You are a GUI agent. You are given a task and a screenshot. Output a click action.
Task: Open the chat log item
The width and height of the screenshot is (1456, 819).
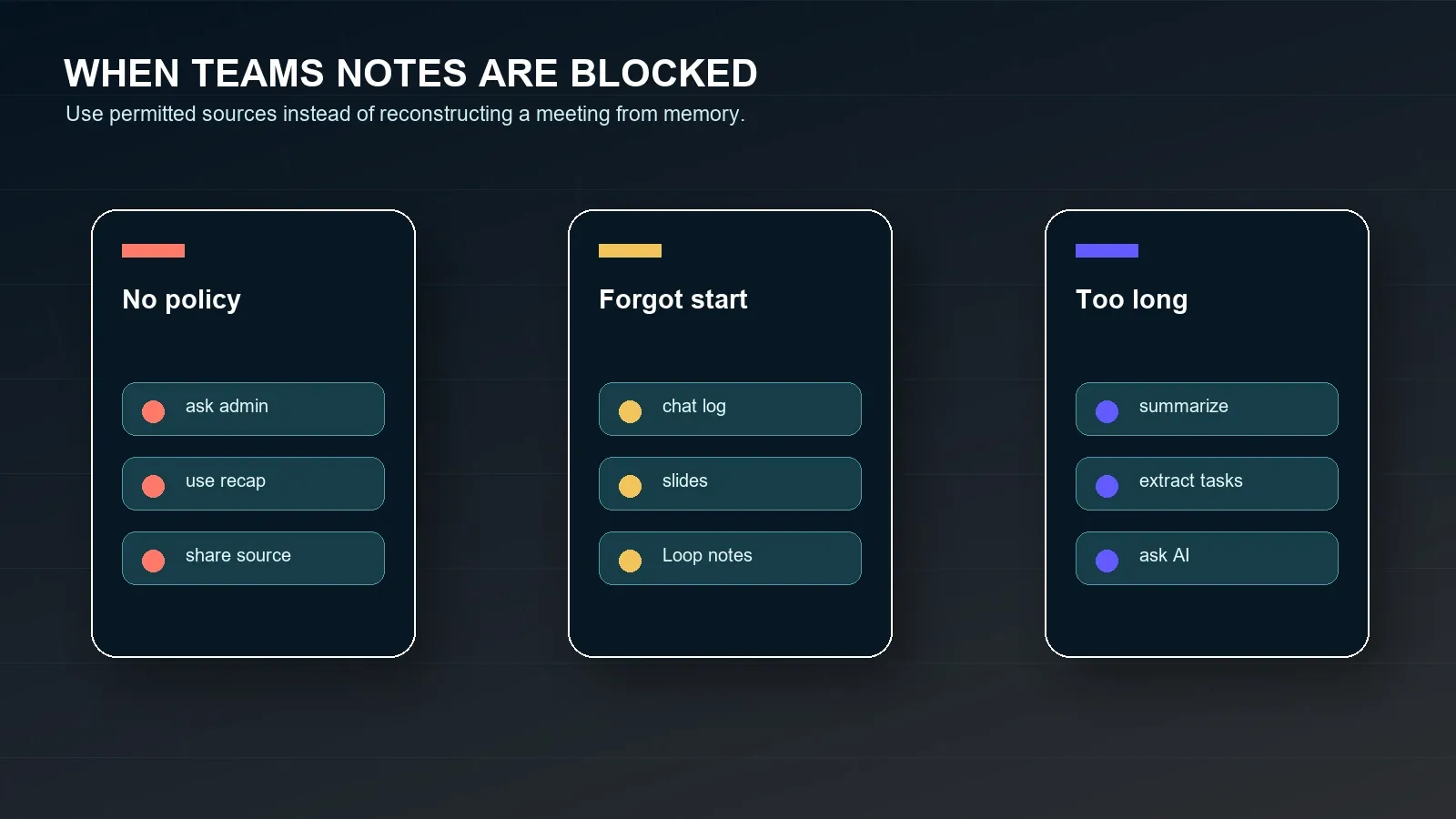click(730, 409)
